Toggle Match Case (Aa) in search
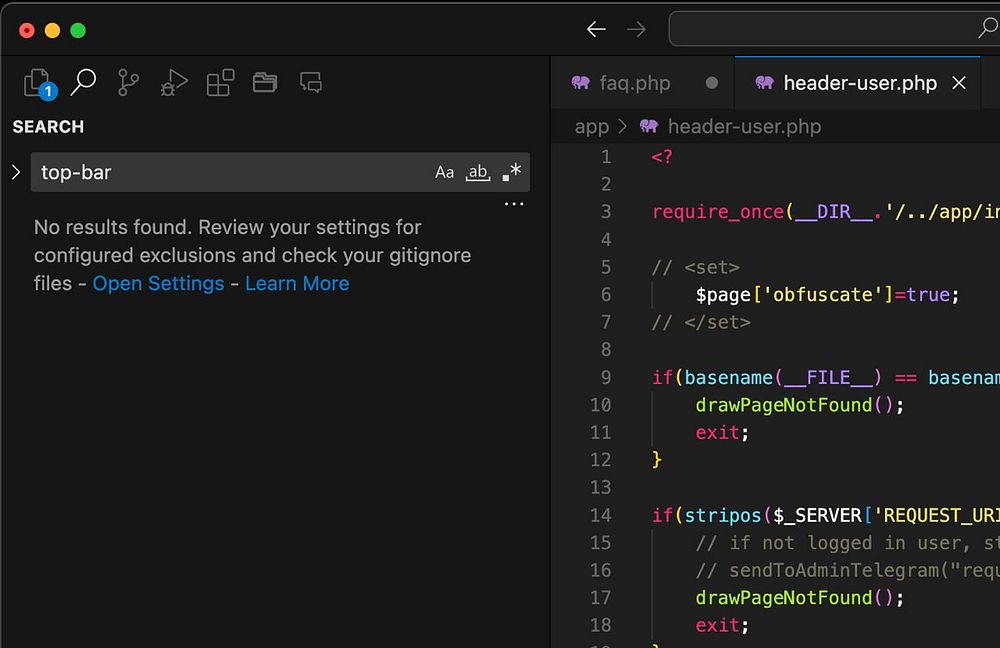Screen dimensions: 1000x648 445,172
